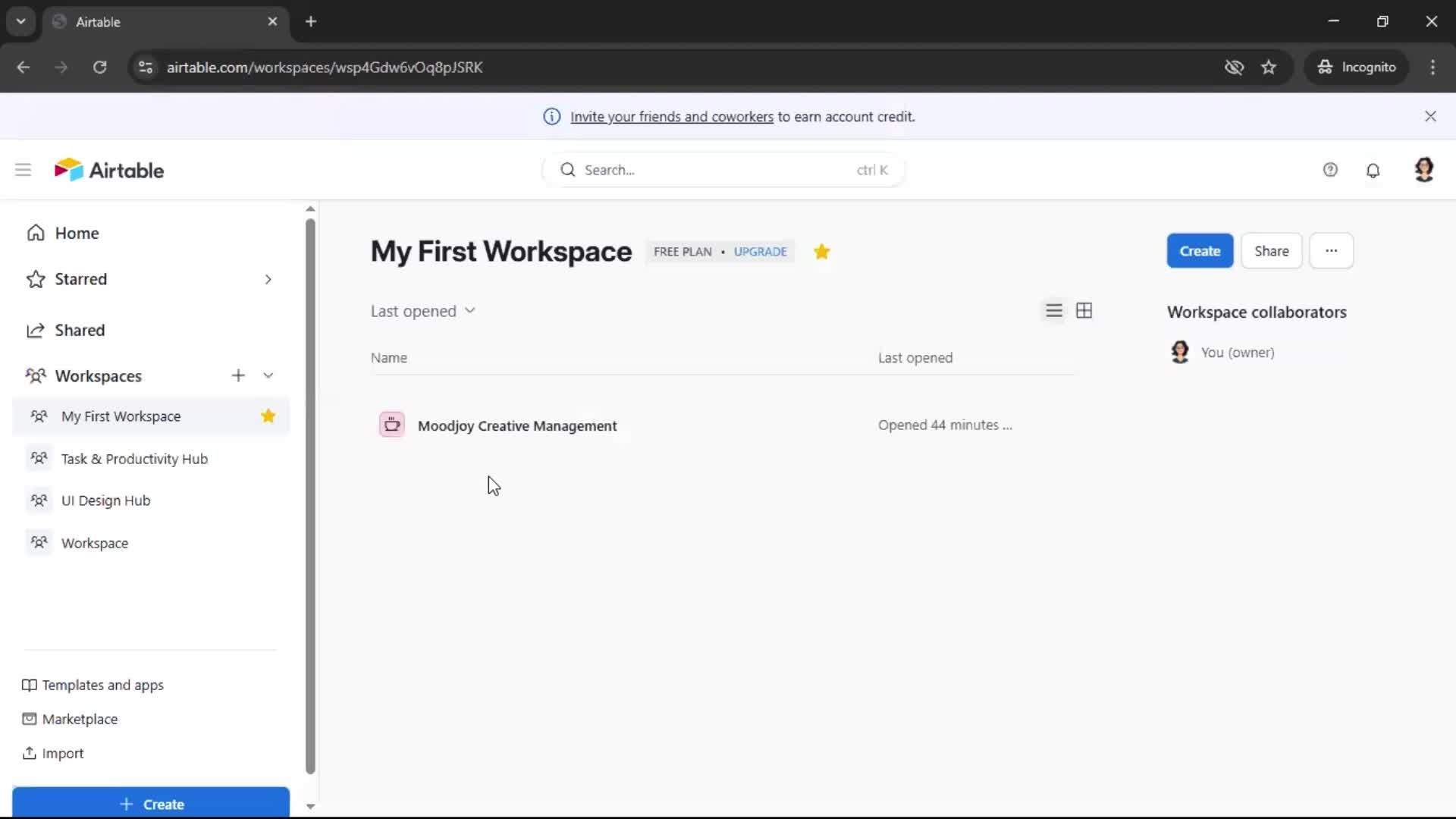1456x819 pixels.
Task: Add a workspace with plus icon
Action: click(238, 375)
